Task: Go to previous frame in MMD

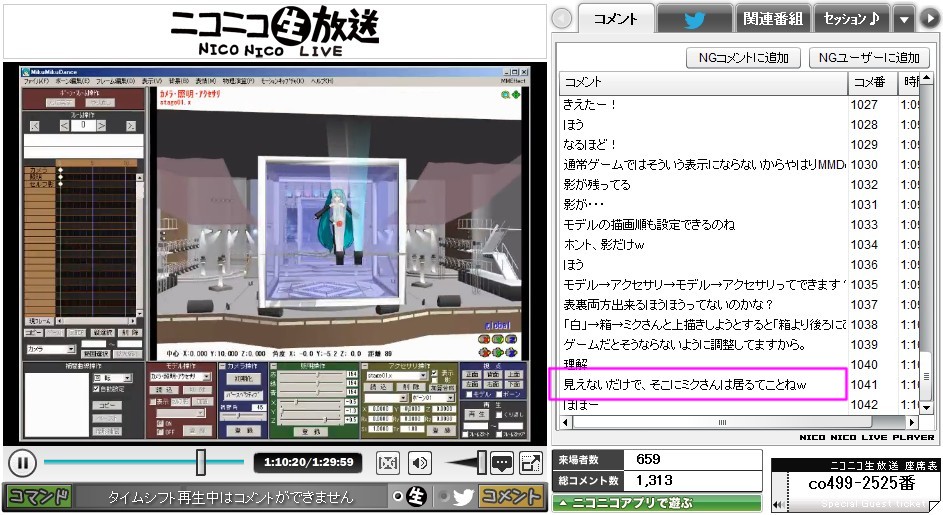Action: [x=64, y=126]
